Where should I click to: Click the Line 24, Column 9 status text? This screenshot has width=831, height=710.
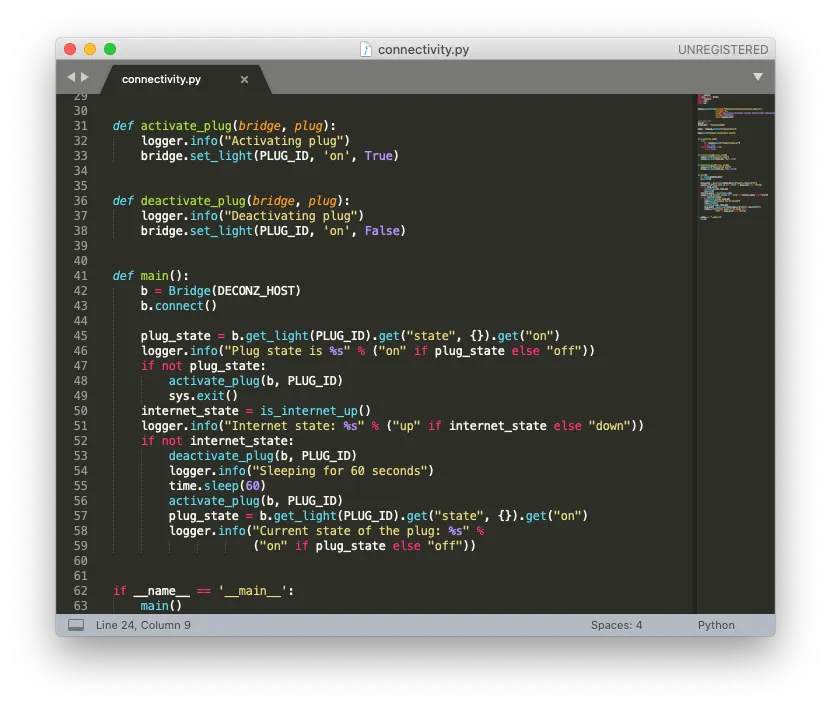click(x=143, y=625)
